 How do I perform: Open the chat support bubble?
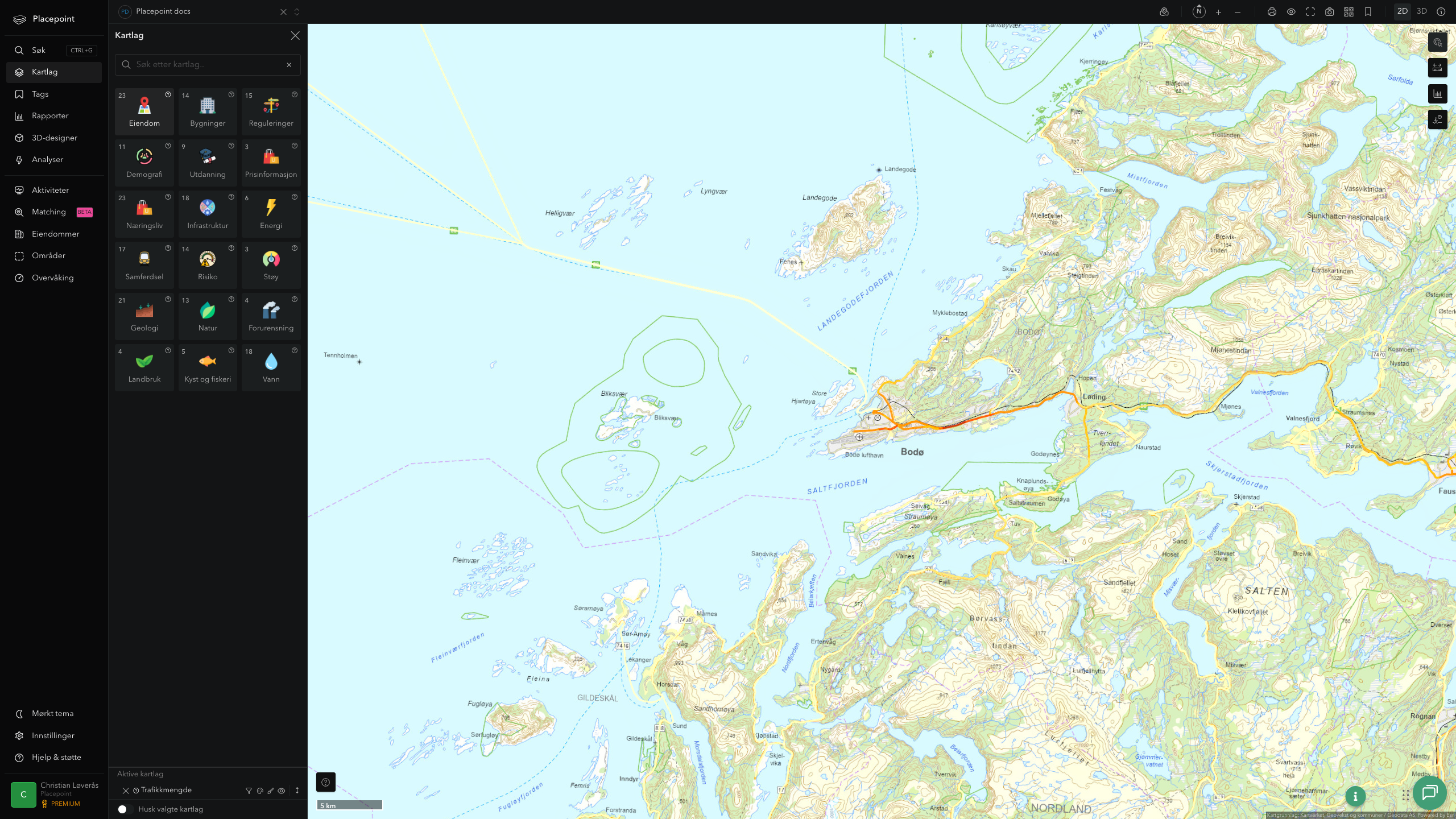(1429, 792)
